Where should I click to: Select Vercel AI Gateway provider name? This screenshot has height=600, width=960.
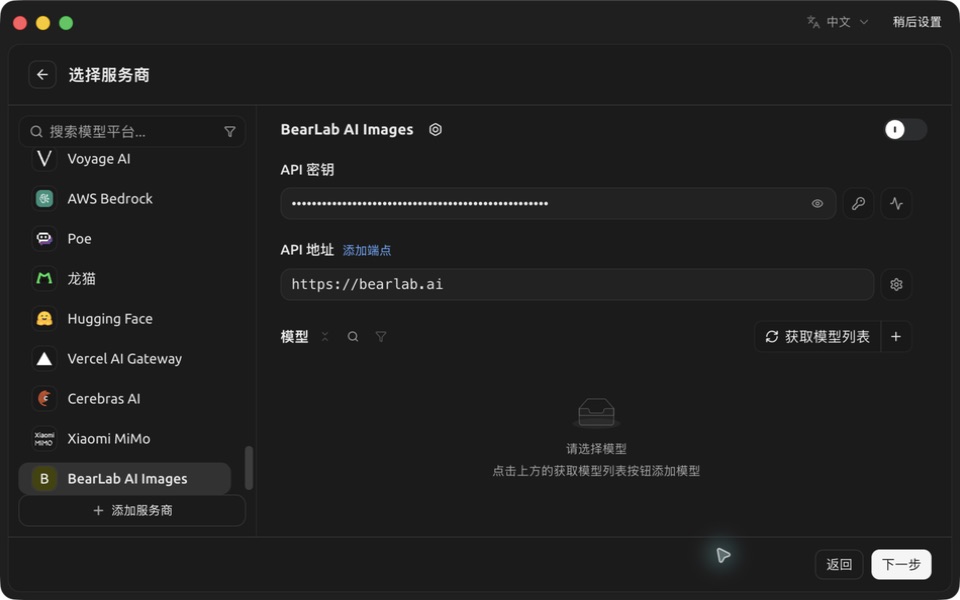(125, 359)
